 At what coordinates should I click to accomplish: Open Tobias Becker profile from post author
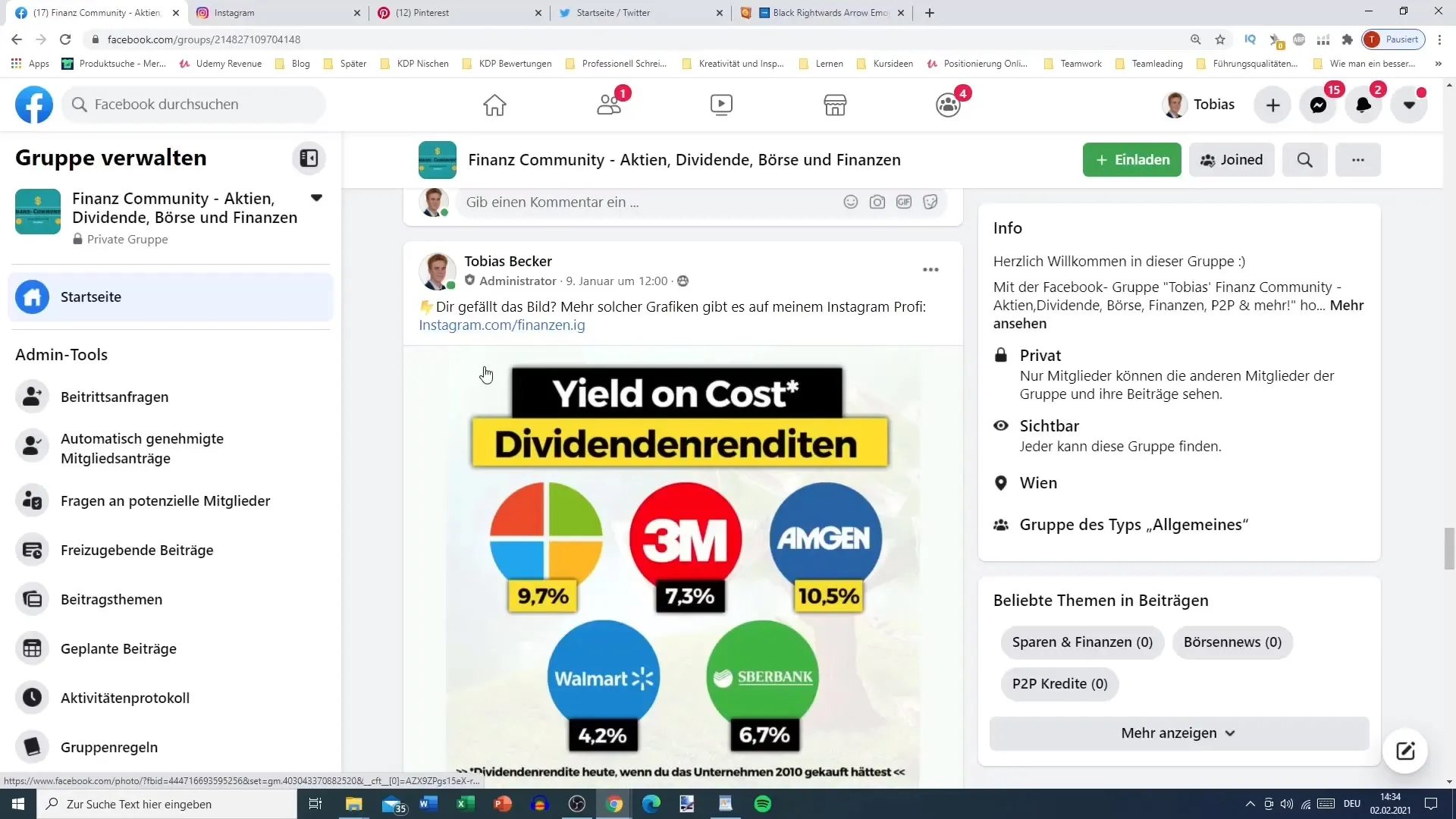point(508,262)
